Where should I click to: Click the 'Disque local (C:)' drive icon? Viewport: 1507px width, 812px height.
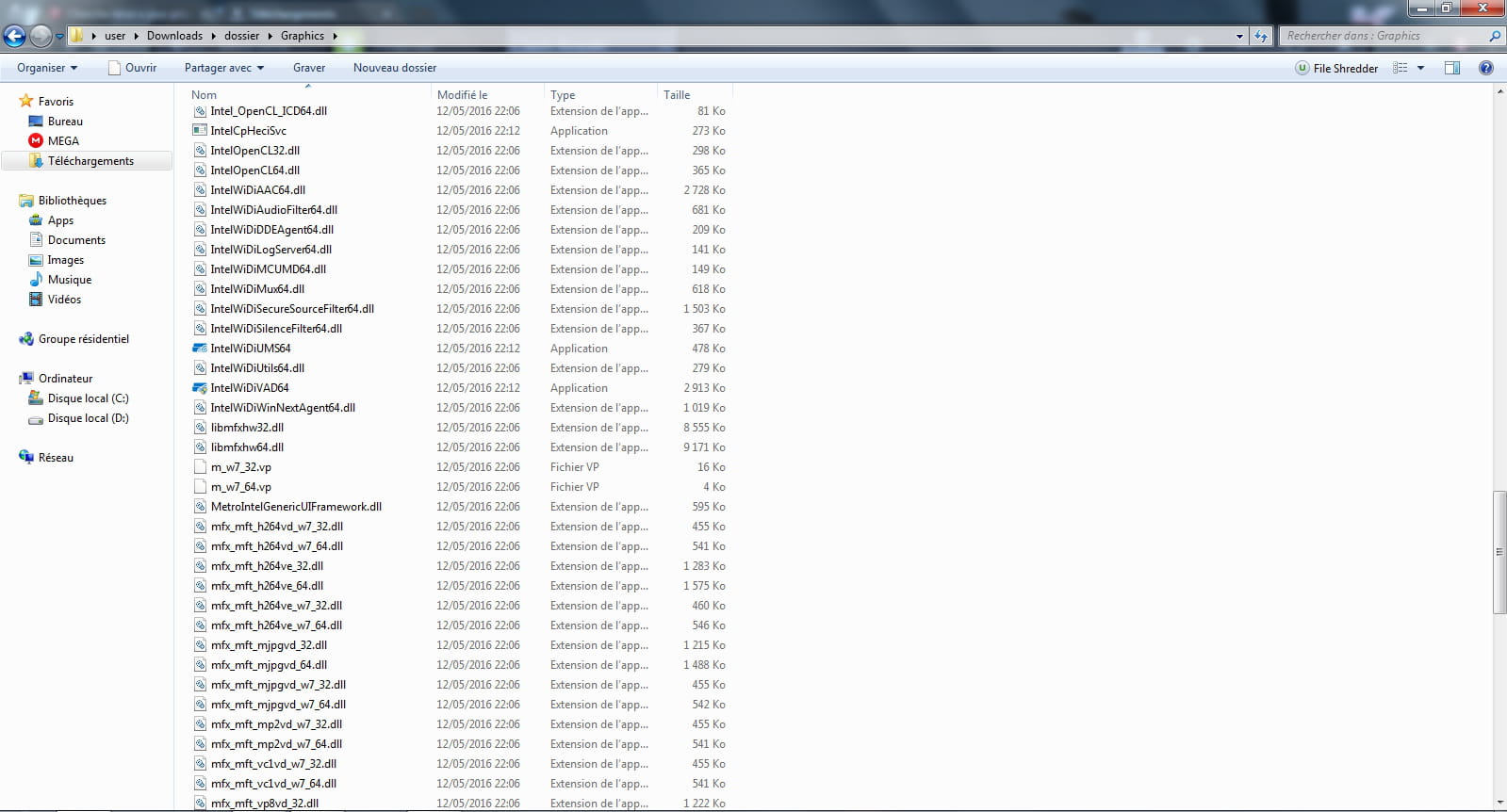(x=36, y=398)
